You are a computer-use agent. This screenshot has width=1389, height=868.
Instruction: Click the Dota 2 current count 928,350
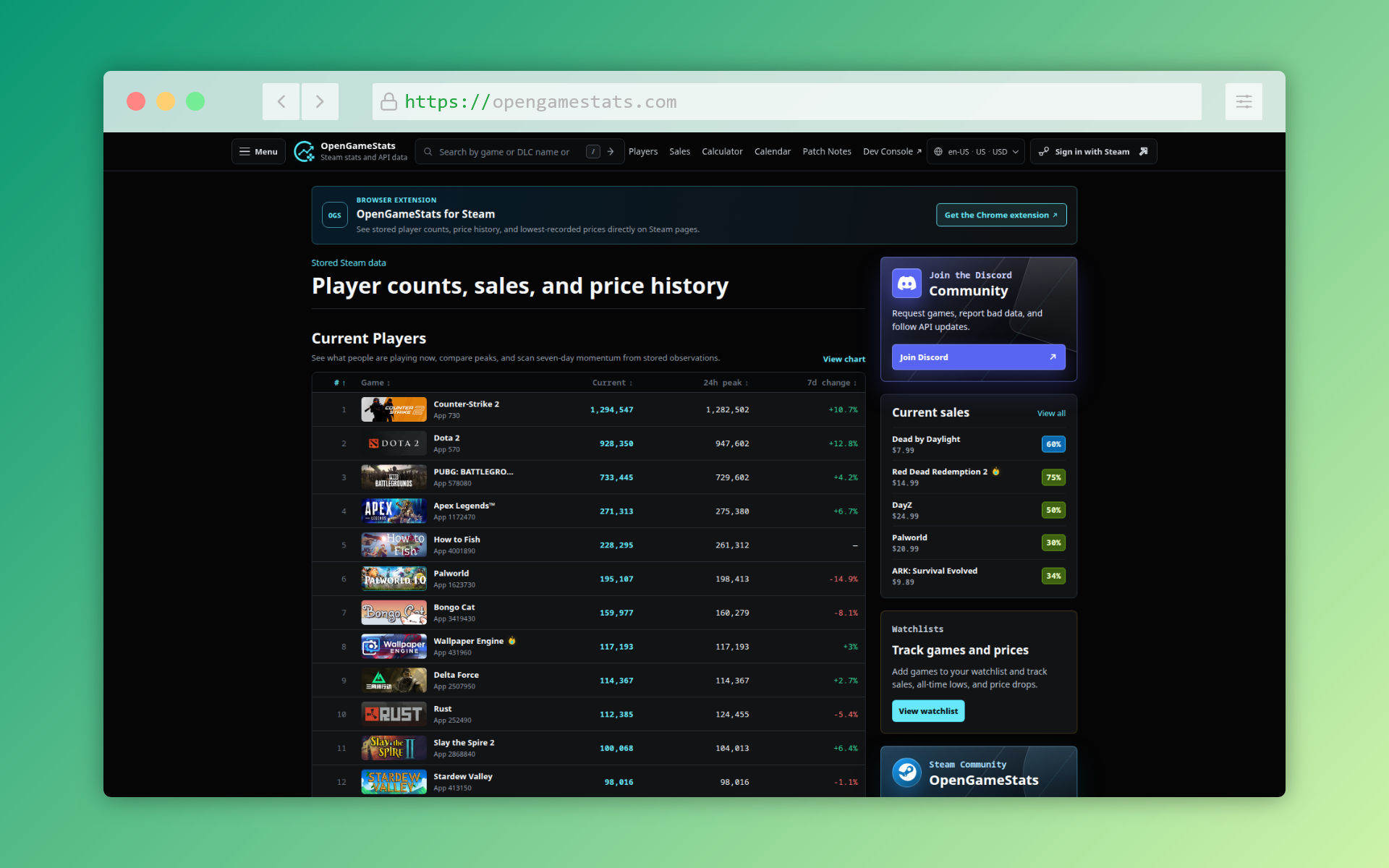616,443
